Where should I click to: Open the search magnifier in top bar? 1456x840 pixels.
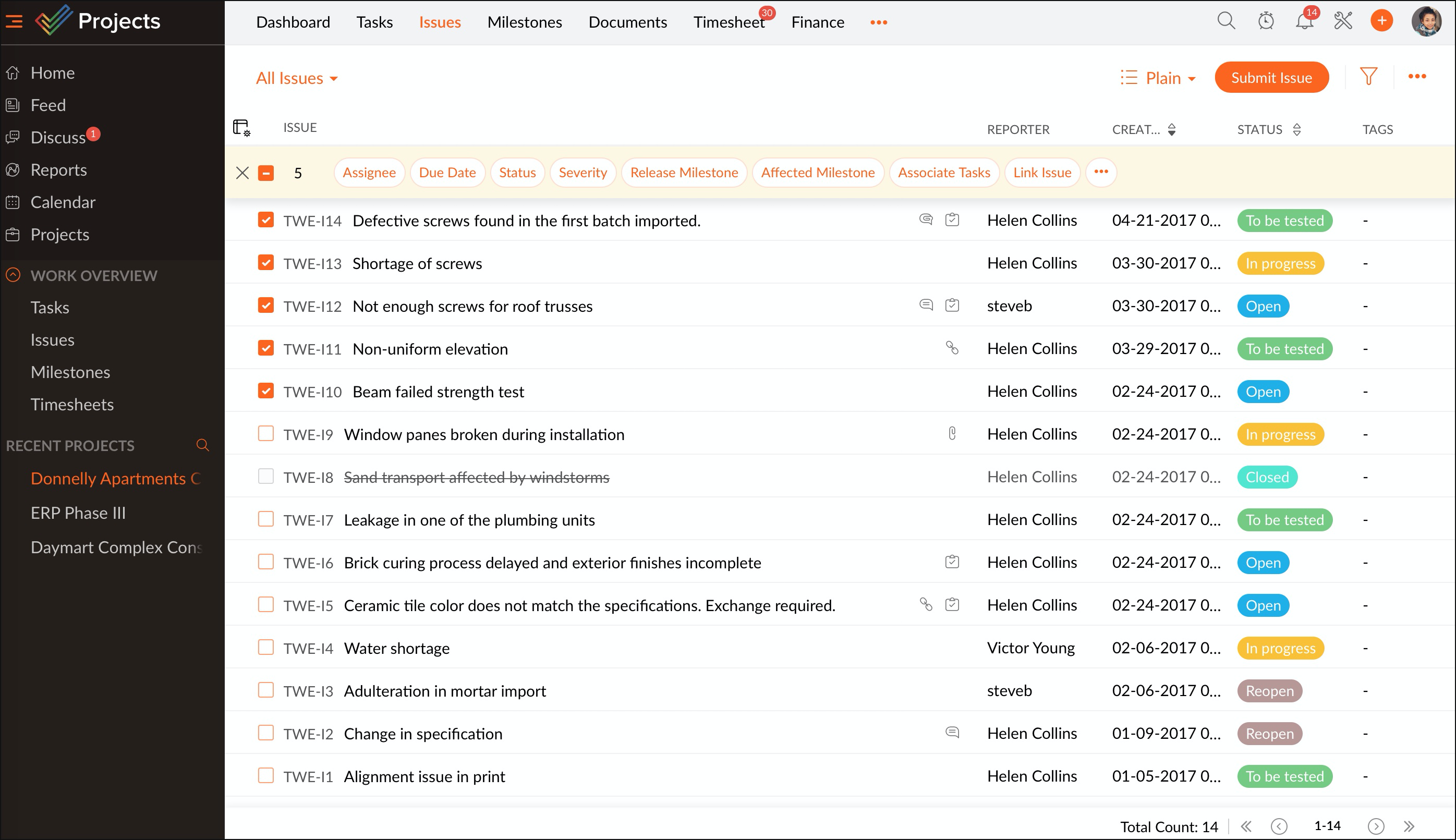tap(1226, 21)
